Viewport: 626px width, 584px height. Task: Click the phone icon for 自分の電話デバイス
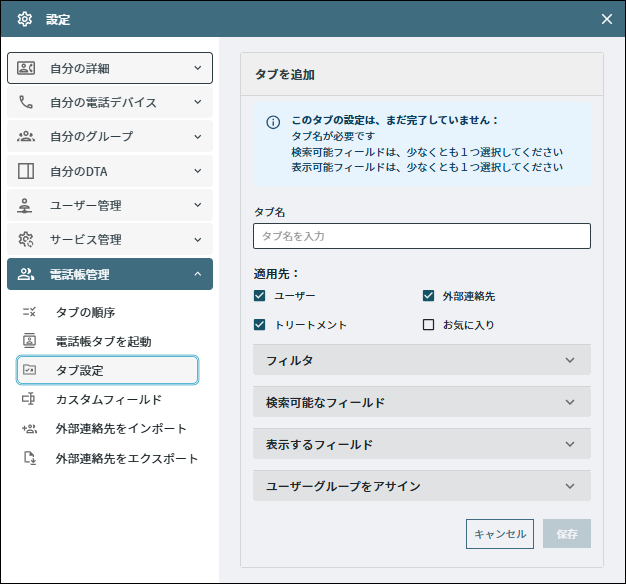pos(26,102)
